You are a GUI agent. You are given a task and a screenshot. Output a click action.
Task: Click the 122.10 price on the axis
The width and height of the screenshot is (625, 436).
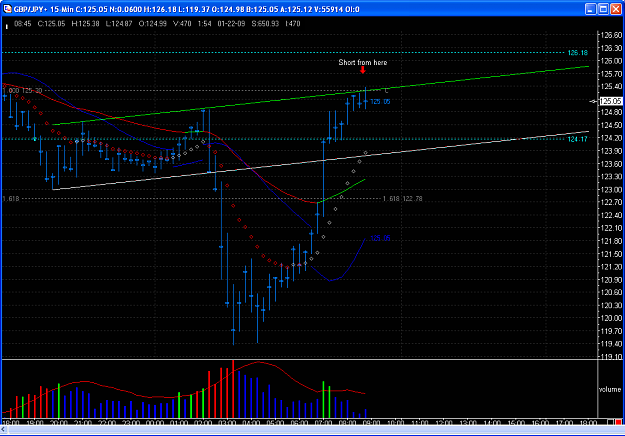click(611, 228)
